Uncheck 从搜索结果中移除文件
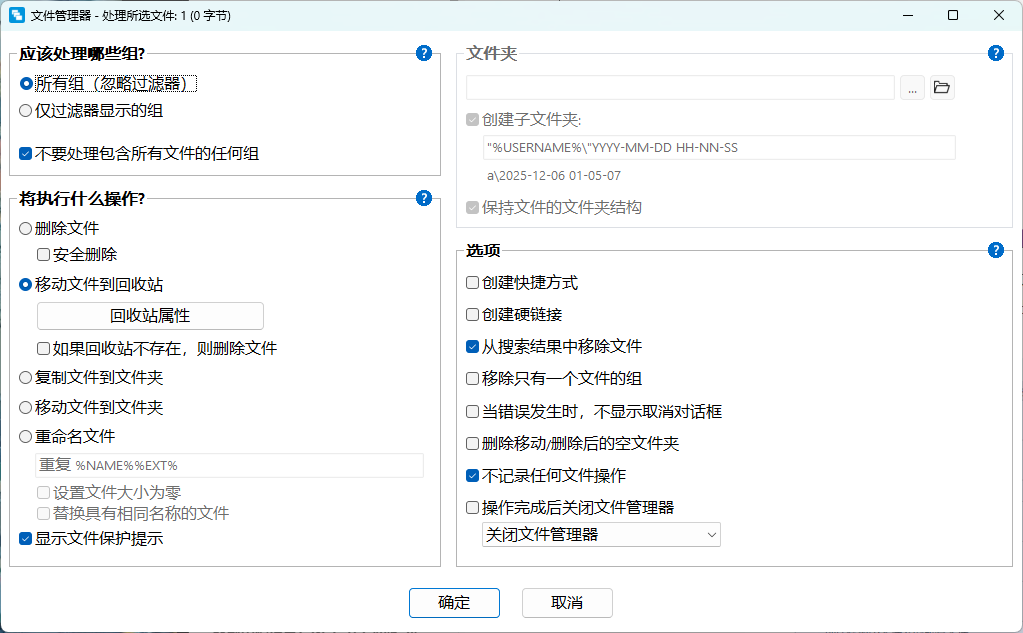Viewport: 1023px width, 633px height. pyautogui.click(x=473, y=347)
